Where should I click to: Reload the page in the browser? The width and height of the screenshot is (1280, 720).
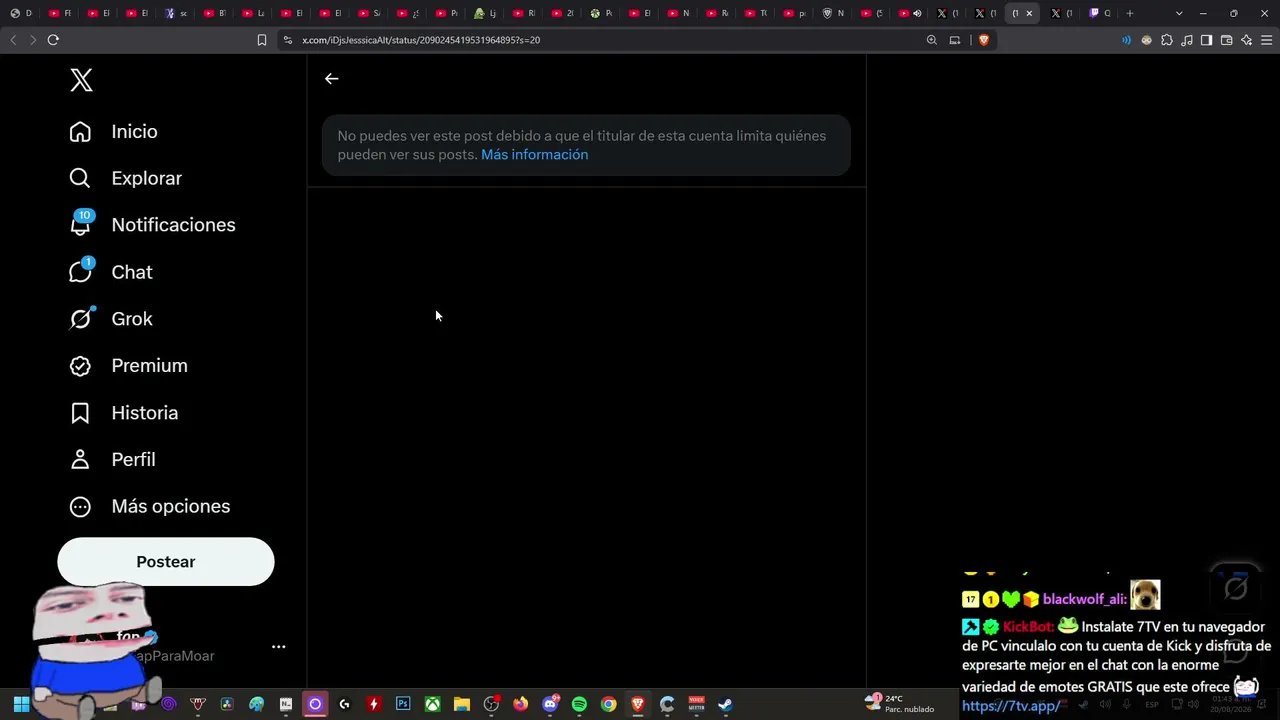pyautogui.click(x=53, y=40)
